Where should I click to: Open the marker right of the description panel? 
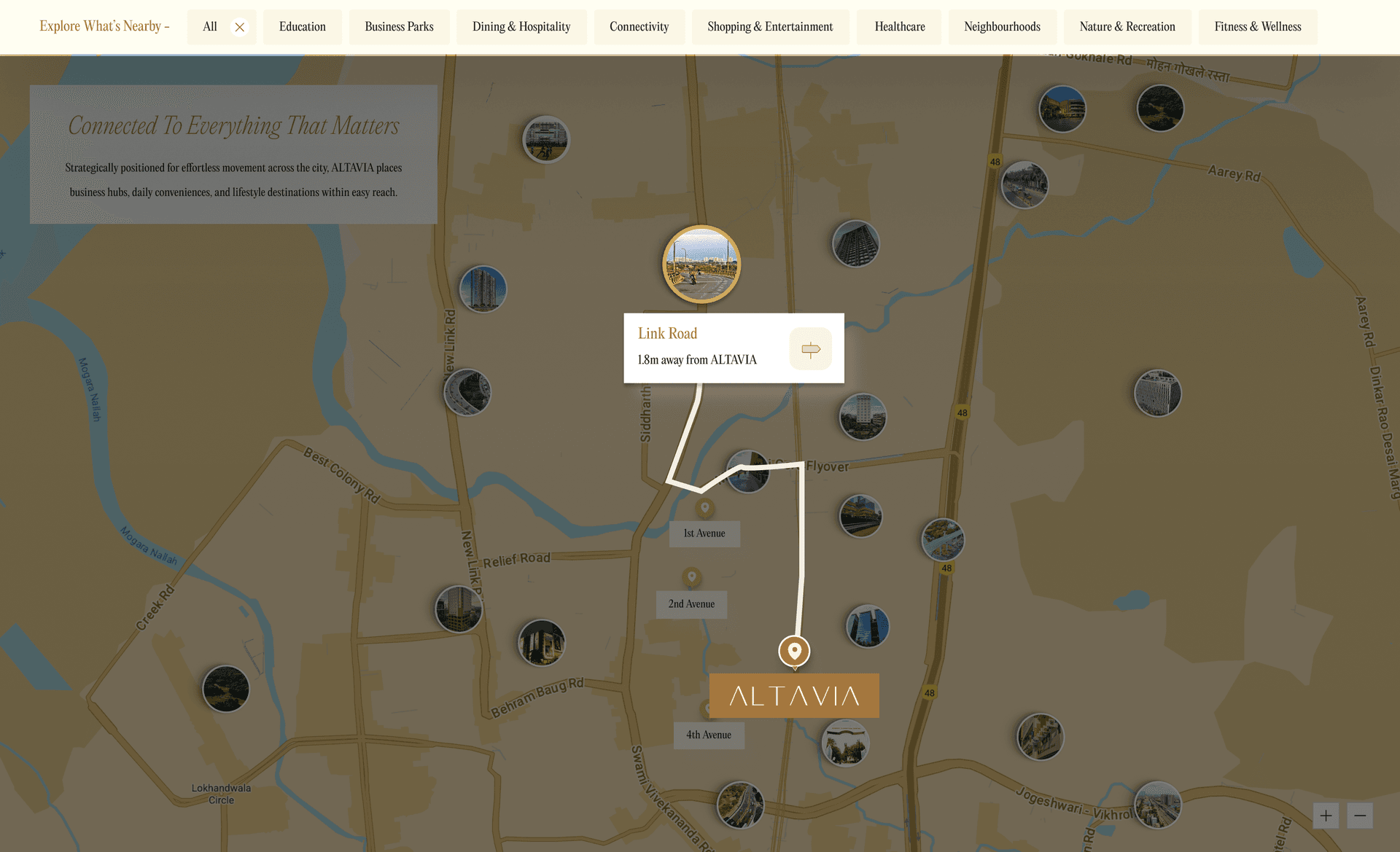coord(546,139)
